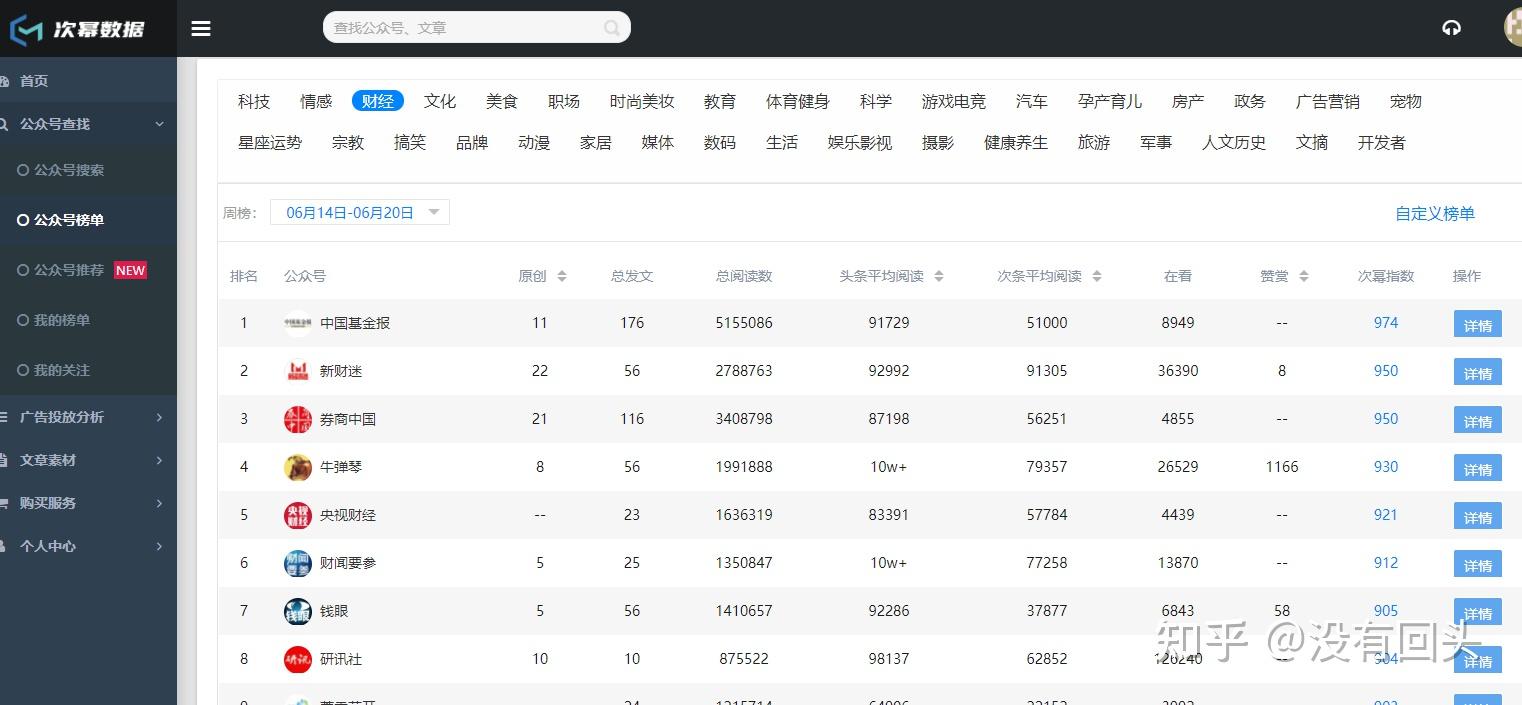Switch to the 科技 category tab

point(254,101)
